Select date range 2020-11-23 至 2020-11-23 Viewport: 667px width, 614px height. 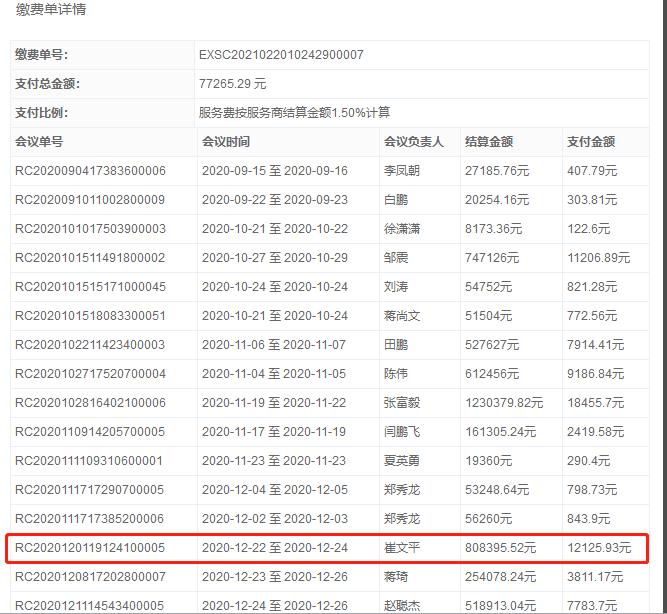click(274, 461)
